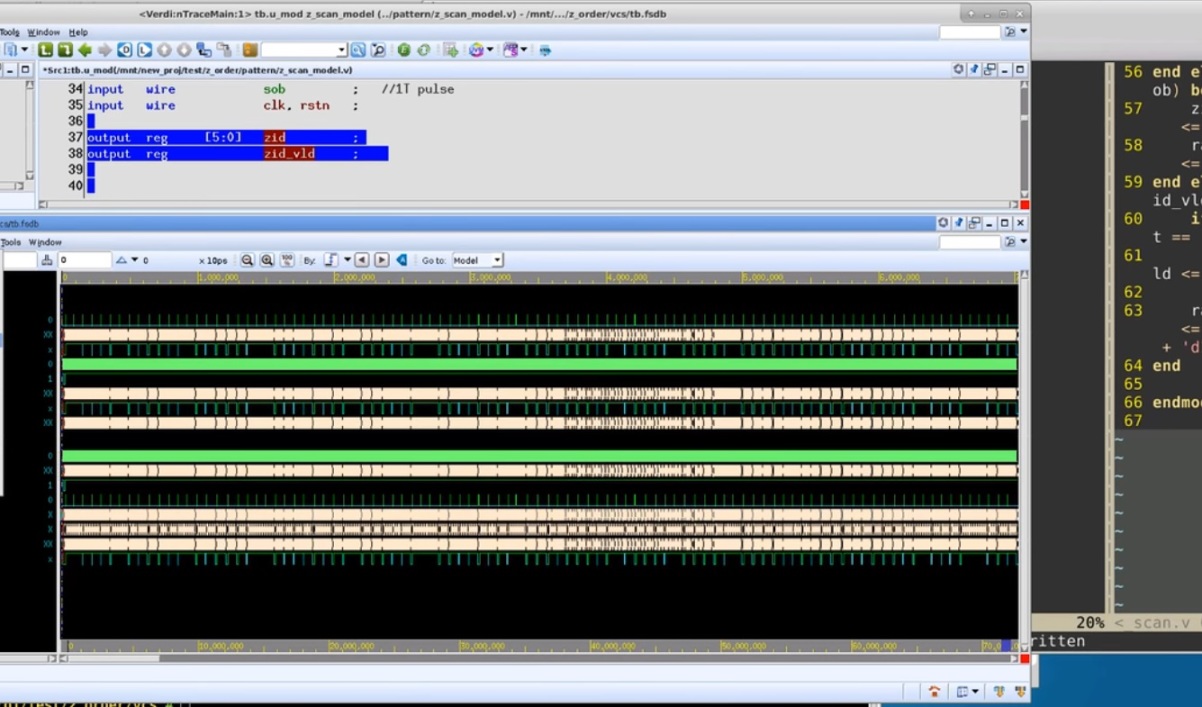The width and height of the screenshot is (1202, 707).
Task: Pin the waveform pane with the pushpin icon
Action: pyautogui.click(x=958, y=223)
